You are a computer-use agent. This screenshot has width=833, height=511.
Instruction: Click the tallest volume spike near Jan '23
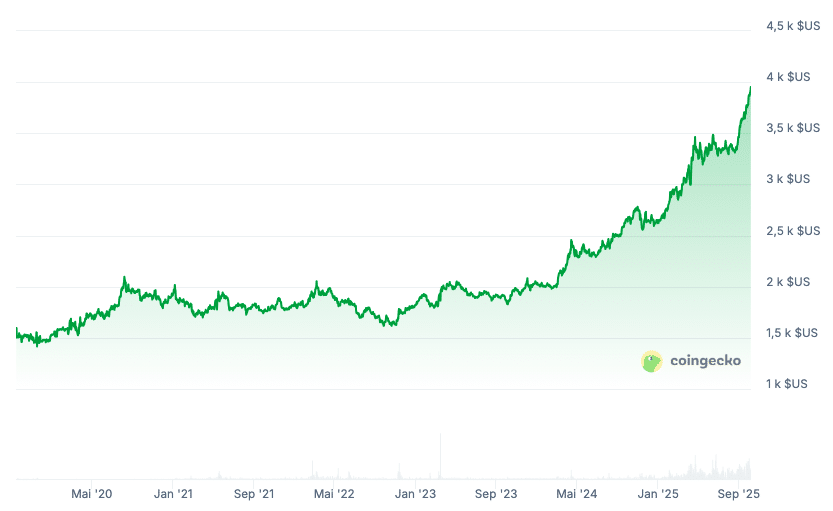point(440,456)
